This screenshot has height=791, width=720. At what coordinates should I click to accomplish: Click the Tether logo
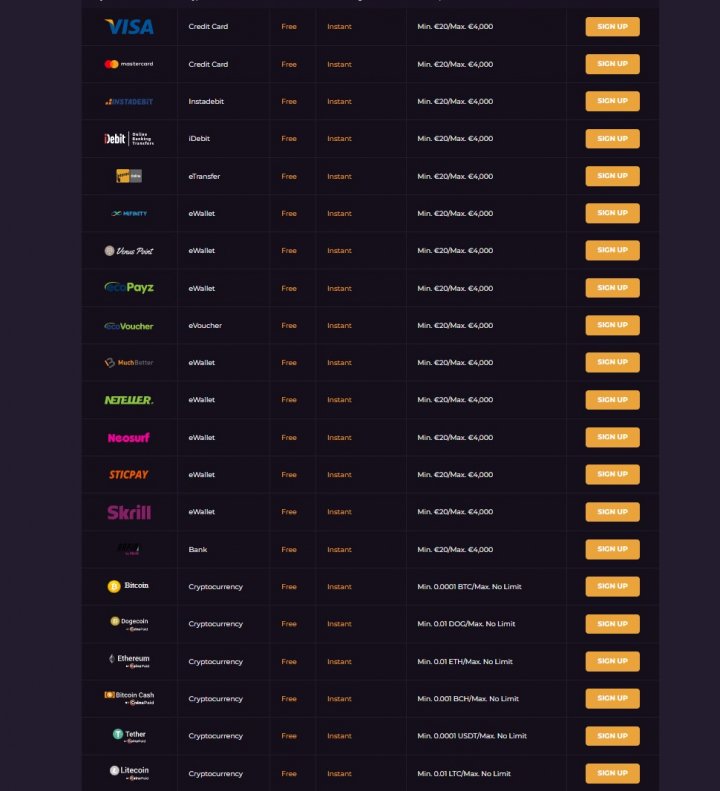[x=129, y=736]
